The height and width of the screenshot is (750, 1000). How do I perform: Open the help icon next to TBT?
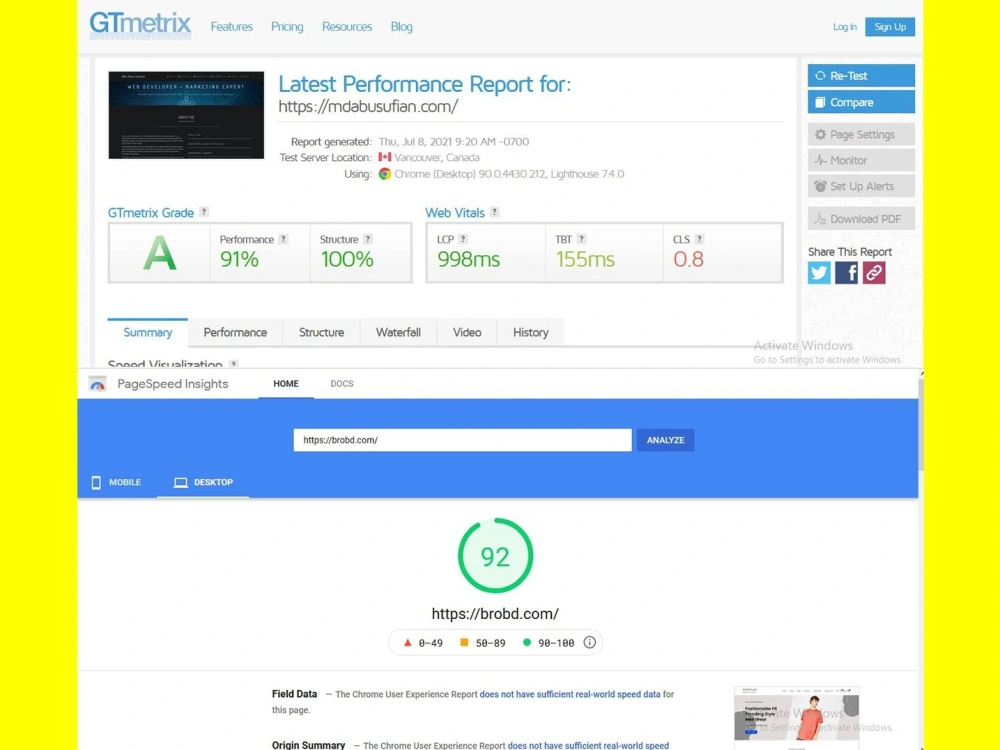(581, 239)
